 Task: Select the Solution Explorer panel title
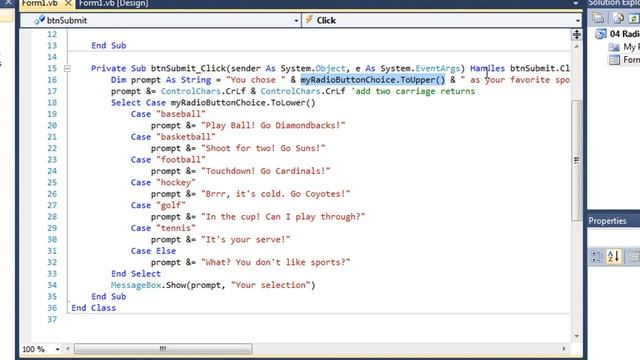coord(614,3)
